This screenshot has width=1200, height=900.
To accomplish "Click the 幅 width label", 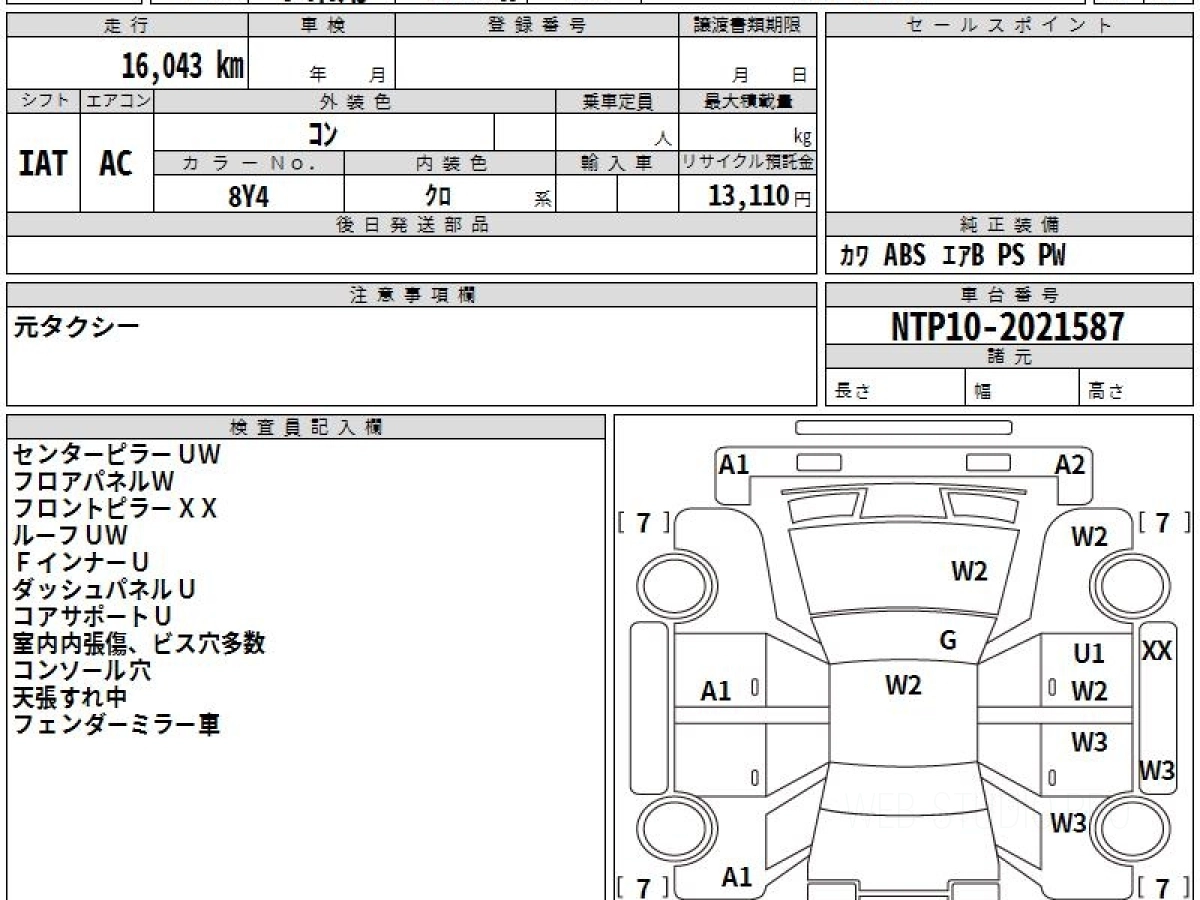I will click(984, 392).
